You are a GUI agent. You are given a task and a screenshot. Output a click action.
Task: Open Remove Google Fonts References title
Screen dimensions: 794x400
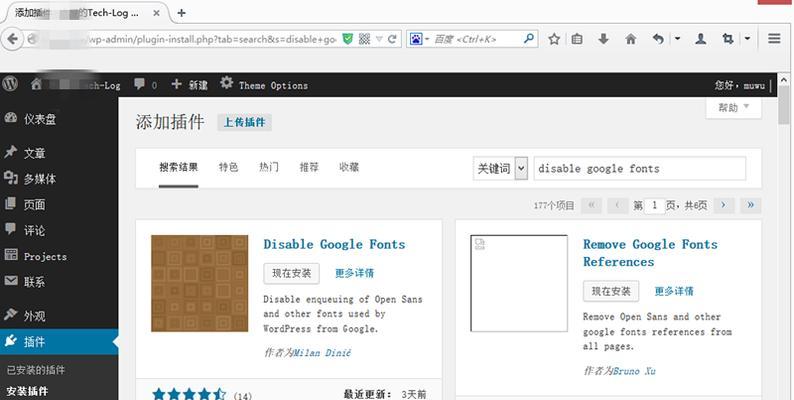(x=650, y=253)
